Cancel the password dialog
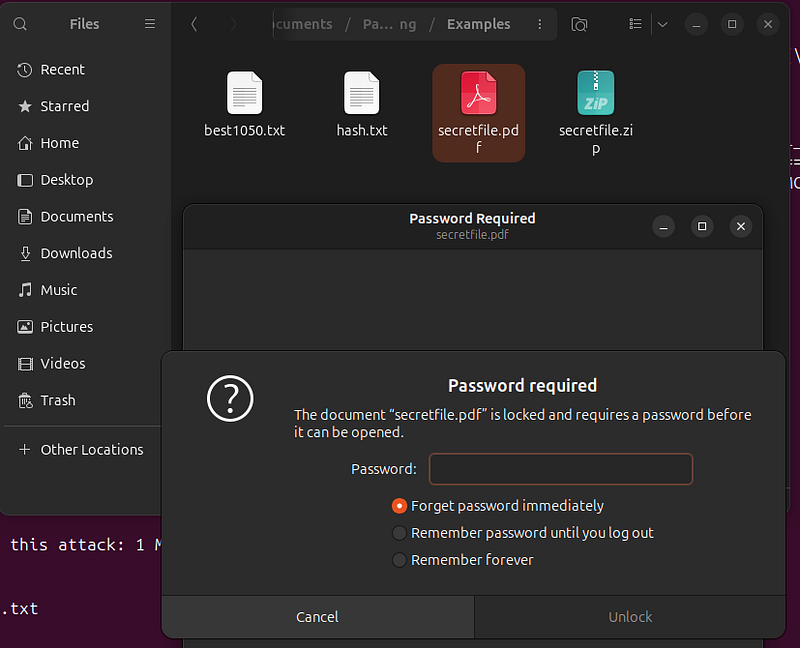The width and height of the screenshot is (800, 648). coord(317,617)
